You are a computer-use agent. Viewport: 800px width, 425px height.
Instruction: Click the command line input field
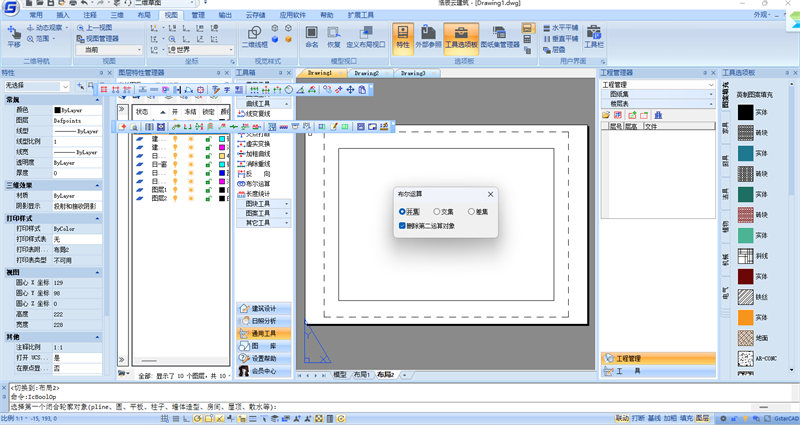coord(398,407)
